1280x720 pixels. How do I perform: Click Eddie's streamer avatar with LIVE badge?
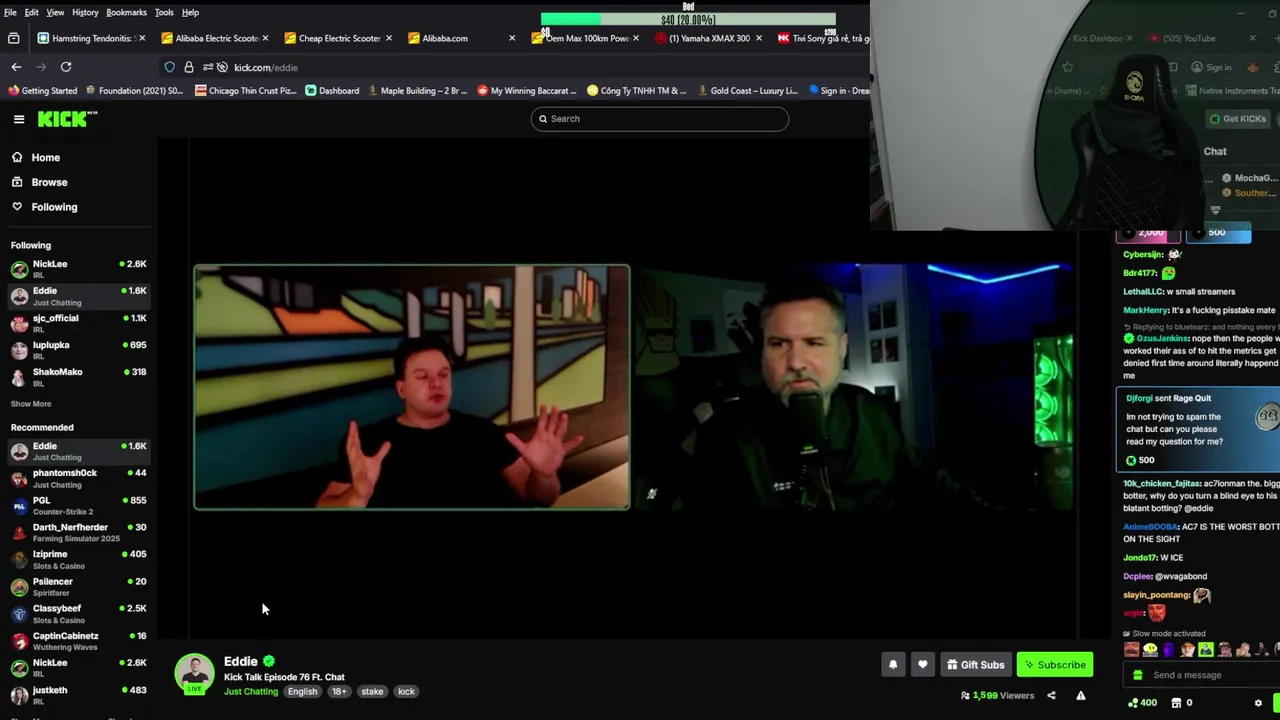(x=194, y=674)
